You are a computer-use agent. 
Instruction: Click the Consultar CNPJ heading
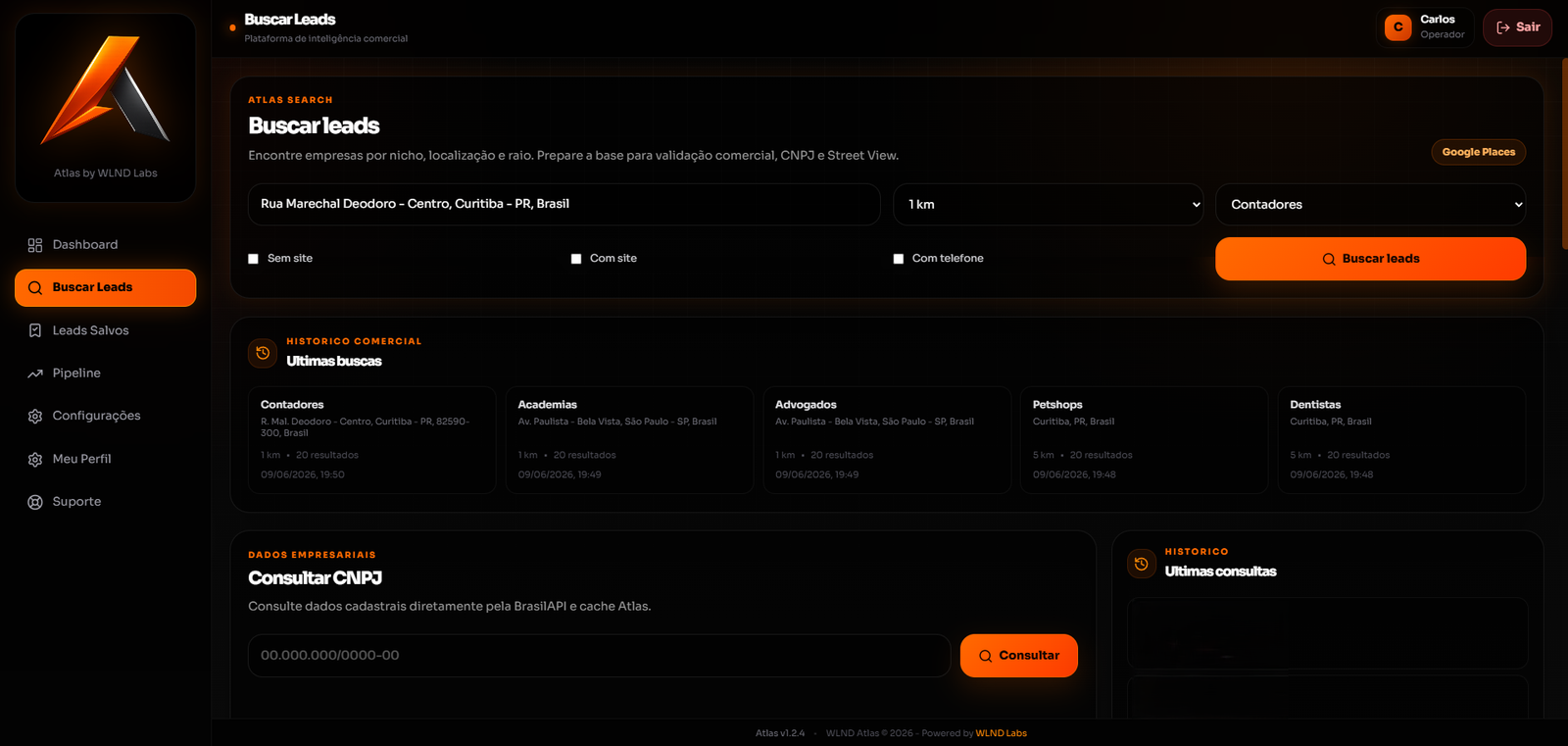315,578
